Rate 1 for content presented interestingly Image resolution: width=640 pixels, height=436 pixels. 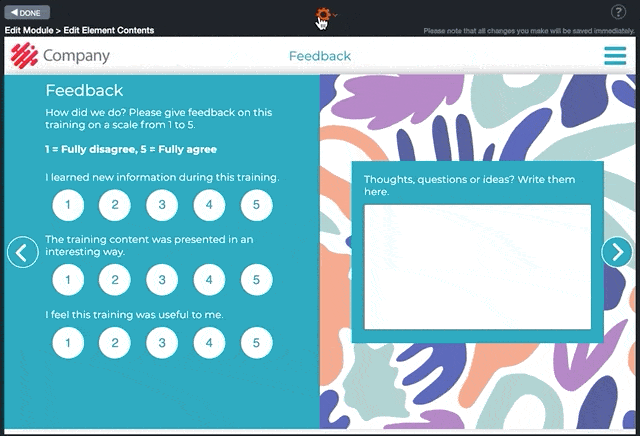click(68, 280)
